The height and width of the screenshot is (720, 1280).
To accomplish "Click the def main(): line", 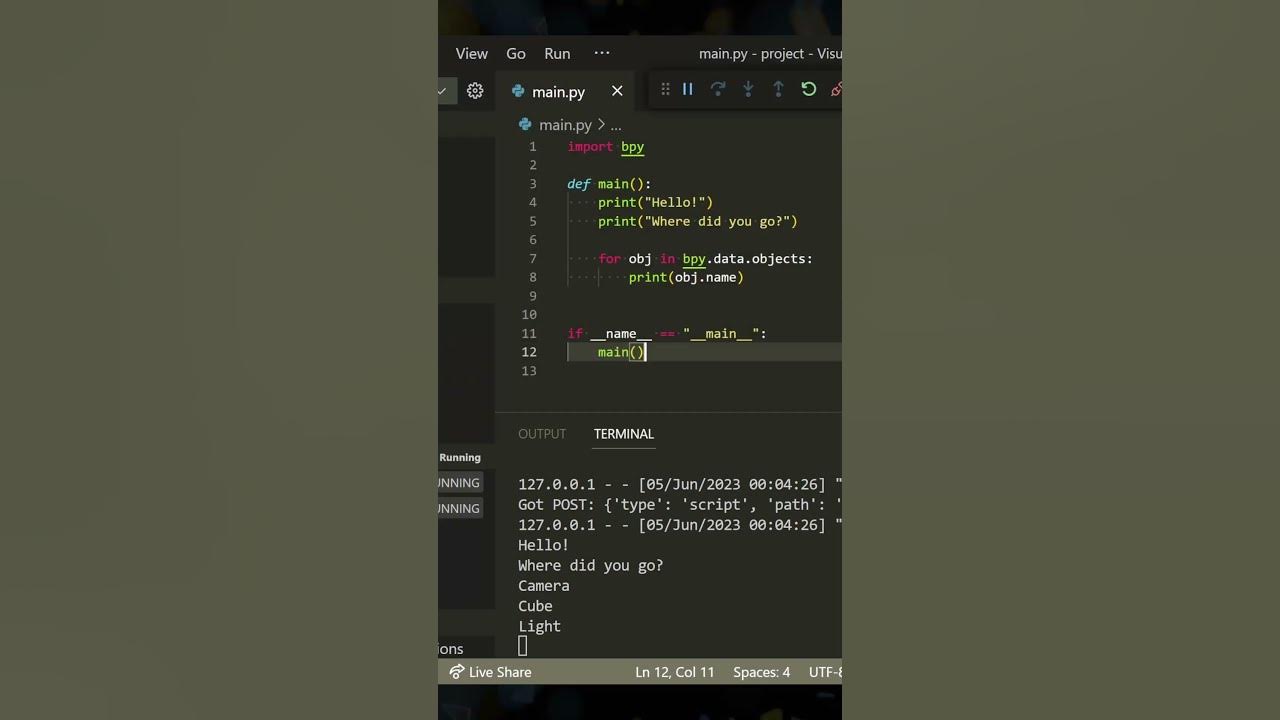I will (x=609, y=184).
